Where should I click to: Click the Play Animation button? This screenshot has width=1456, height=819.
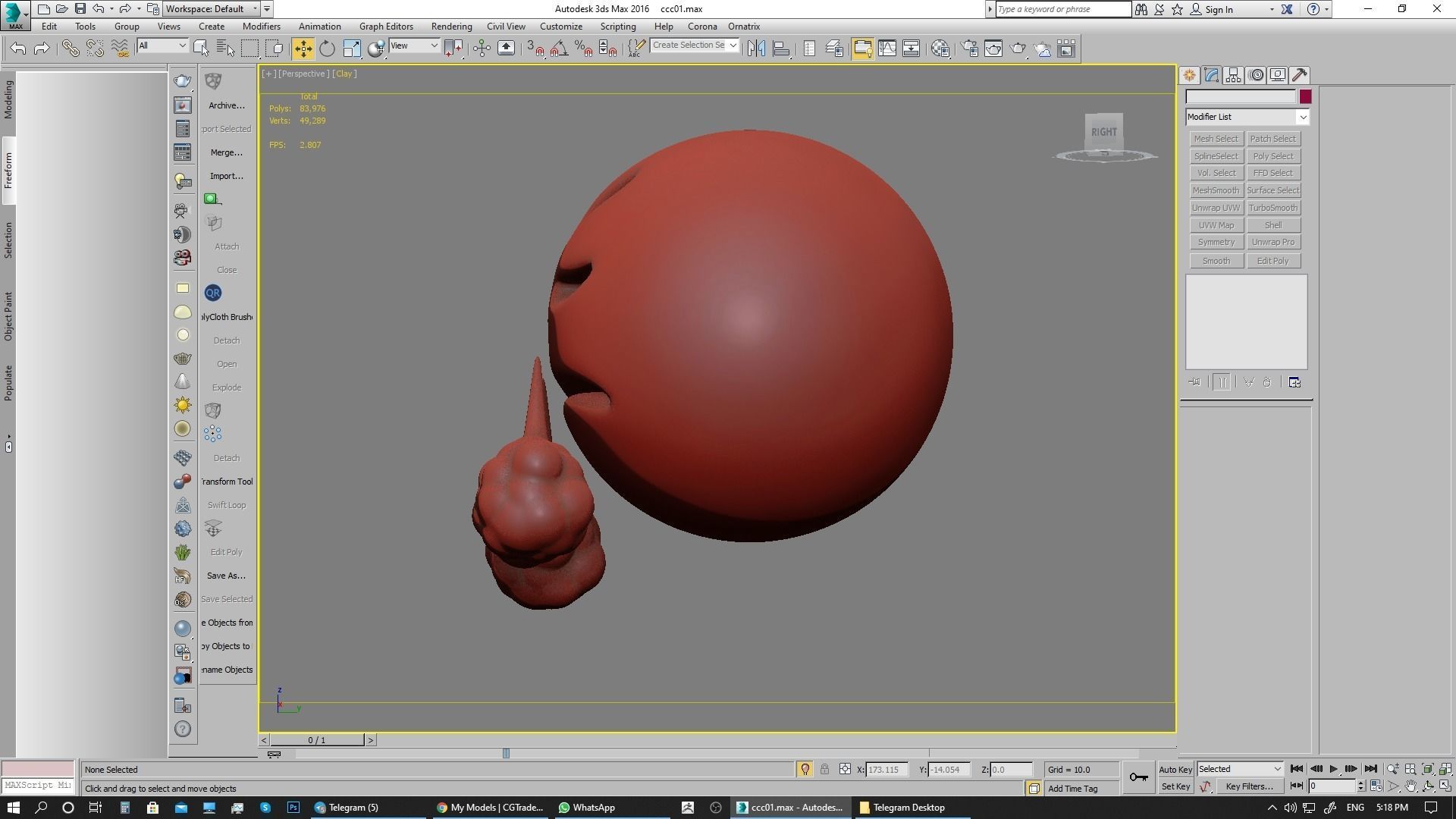[1333, 769]
